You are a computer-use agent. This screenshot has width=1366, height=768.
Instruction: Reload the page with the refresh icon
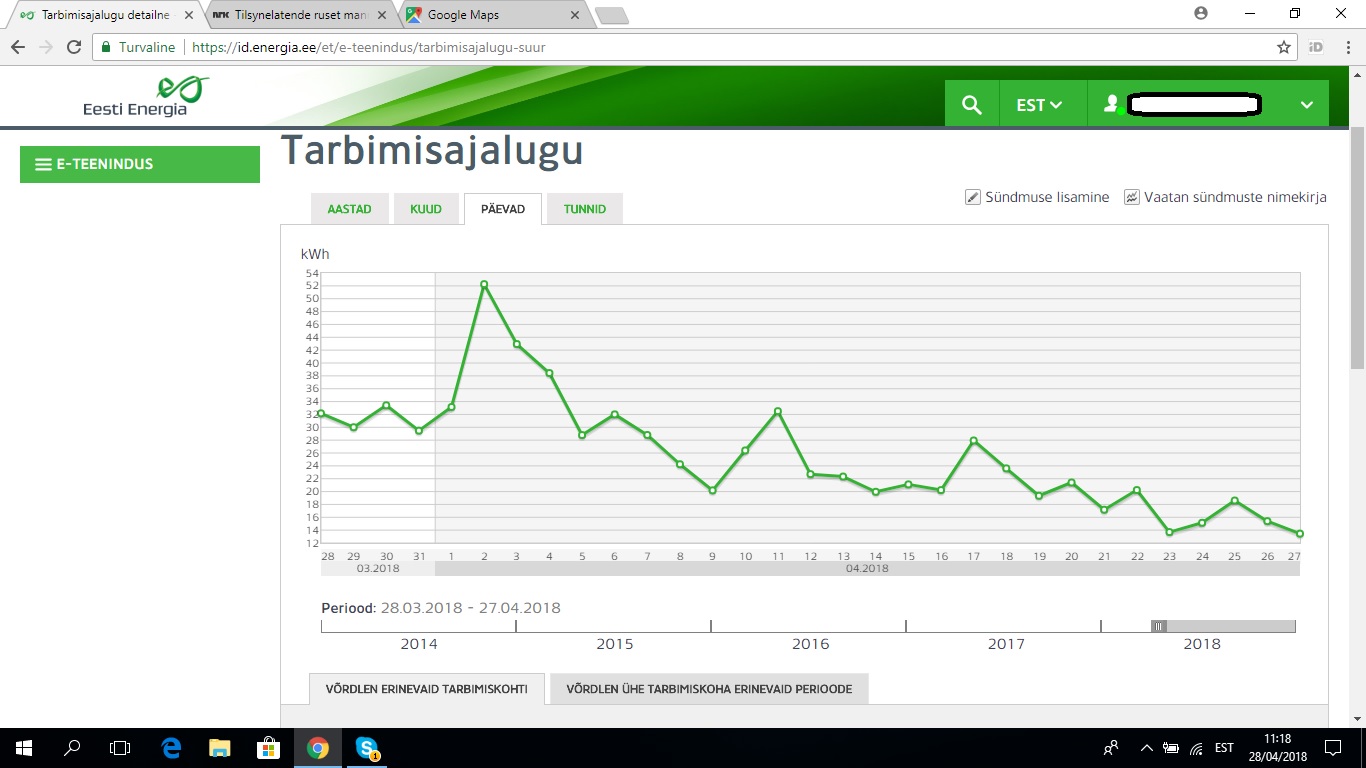tap(73, 47)
